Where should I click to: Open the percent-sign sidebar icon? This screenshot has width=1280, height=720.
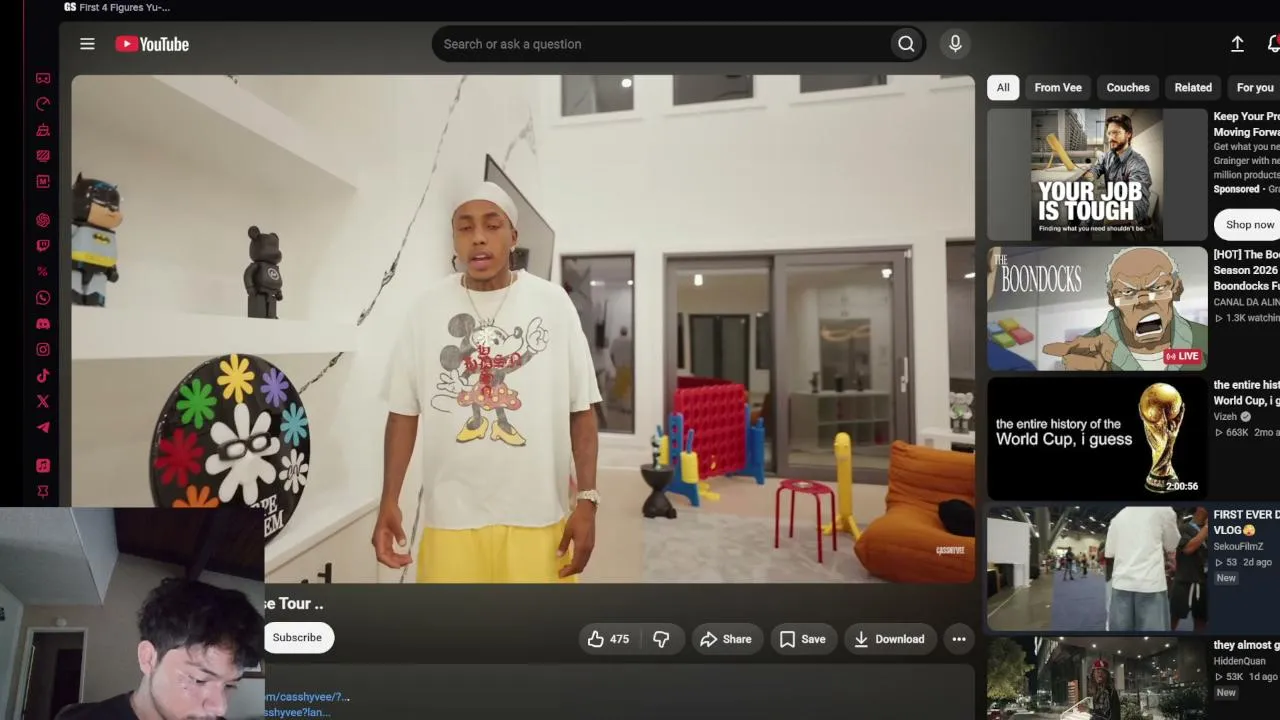43,272
